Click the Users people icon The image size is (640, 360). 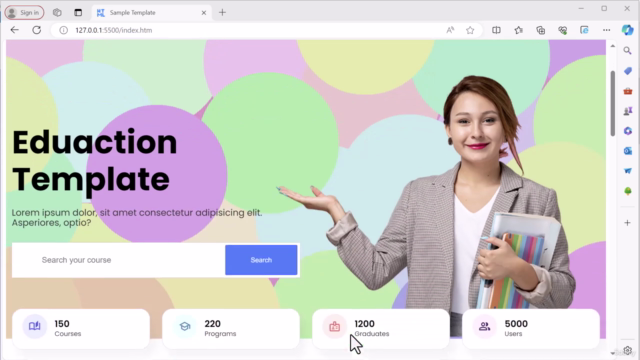[484, 326]
